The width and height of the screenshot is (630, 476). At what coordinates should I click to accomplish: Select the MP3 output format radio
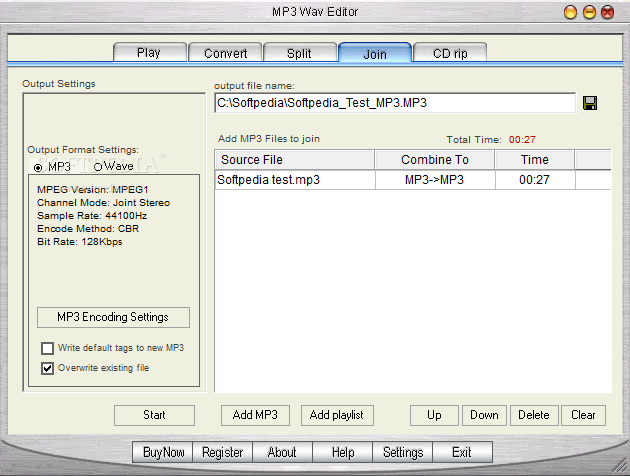38,168
